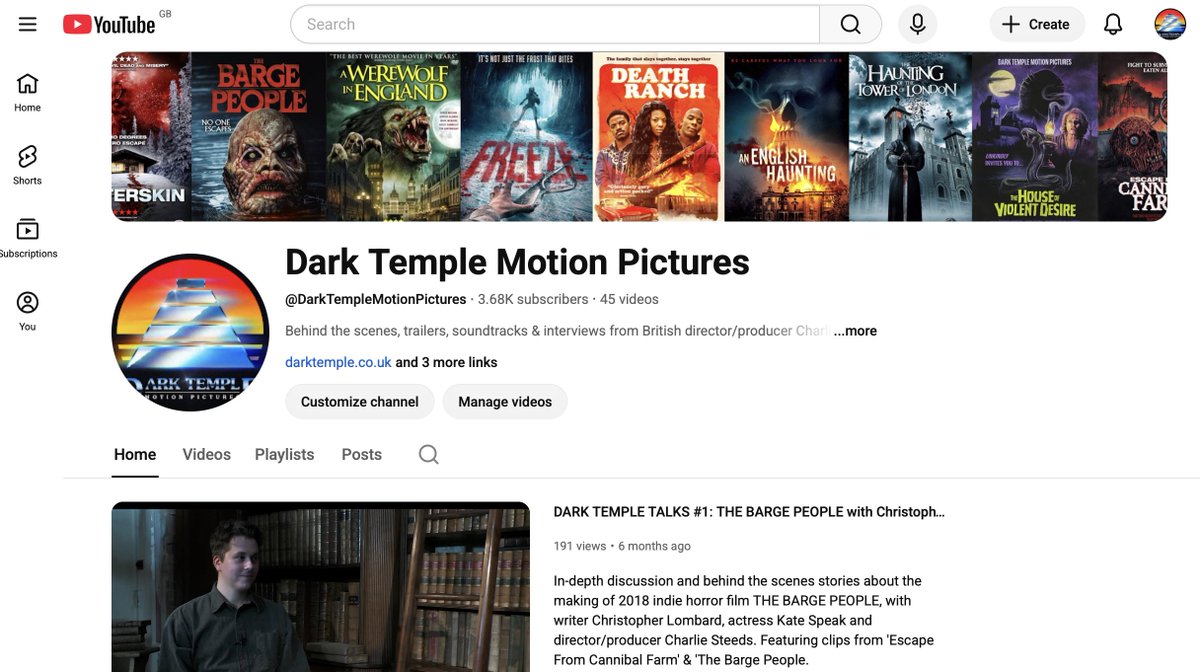1200x672 pixels.
Task: Click An English Haunting banner poster
Action: click(786, 136)
